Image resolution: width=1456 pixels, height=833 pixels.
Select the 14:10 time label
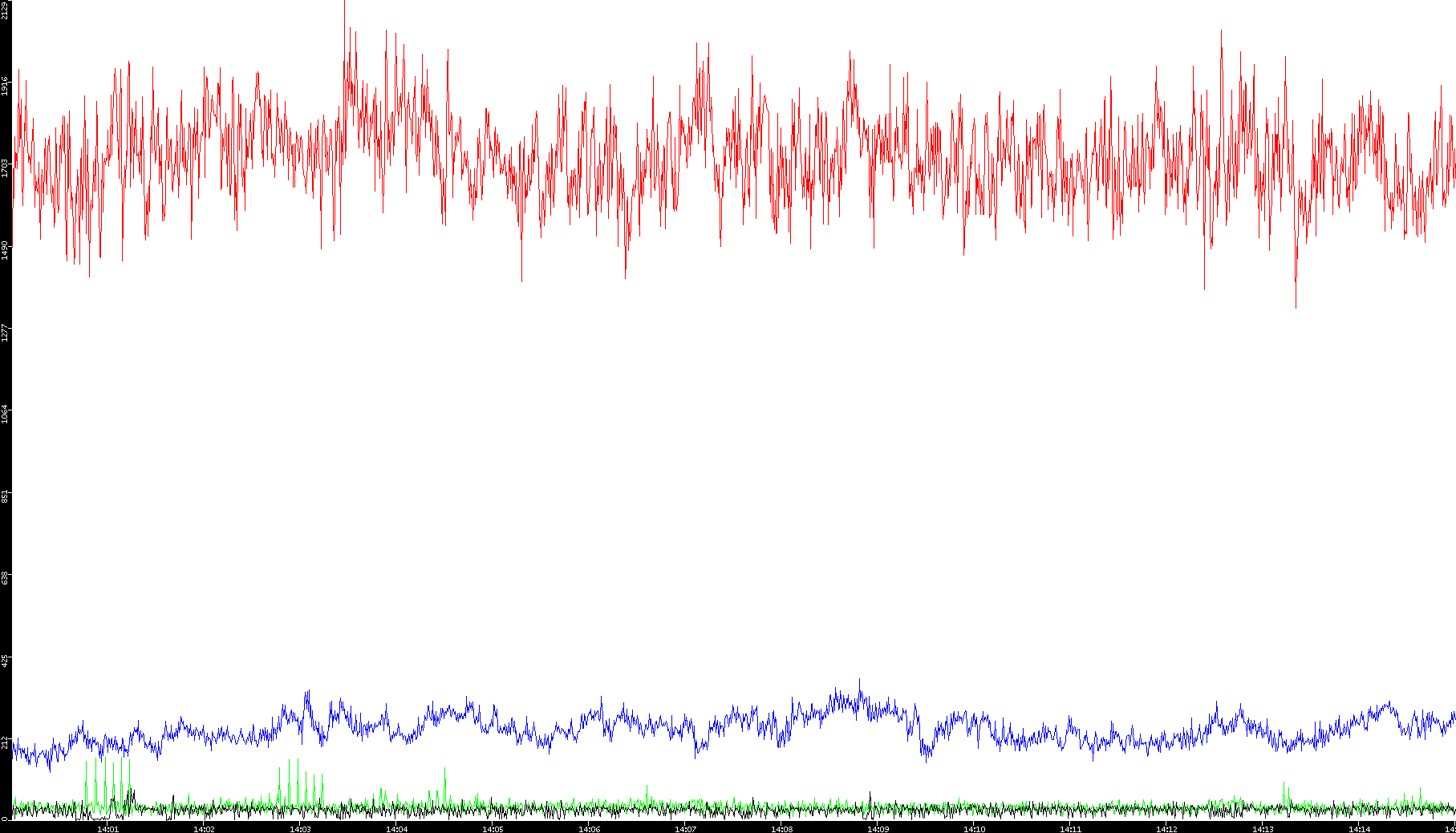click(x=974, y=828)
